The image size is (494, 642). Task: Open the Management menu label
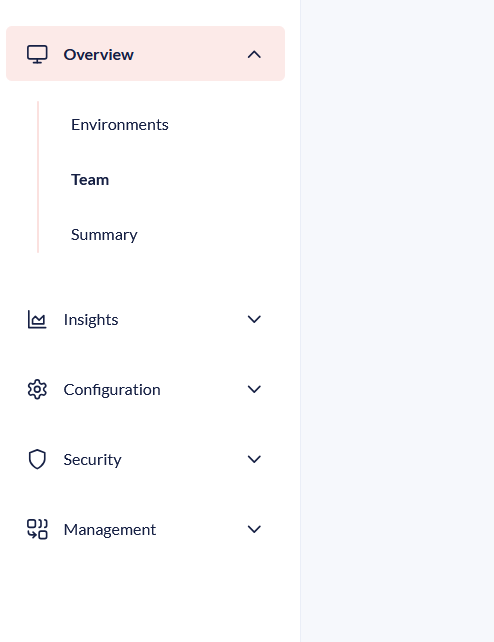(110, 530)
